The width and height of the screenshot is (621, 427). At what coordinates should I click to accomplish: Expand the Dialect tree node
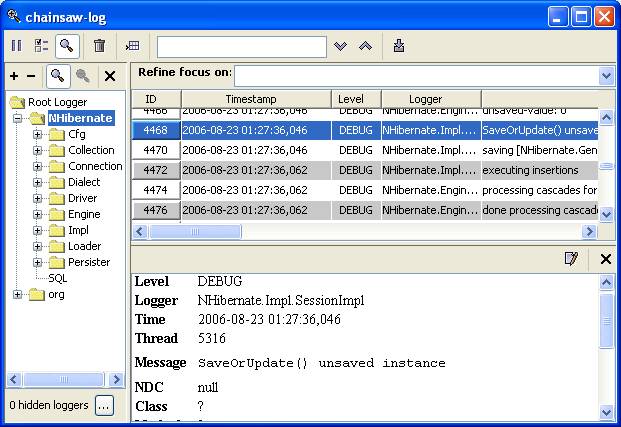click(38, 182)
